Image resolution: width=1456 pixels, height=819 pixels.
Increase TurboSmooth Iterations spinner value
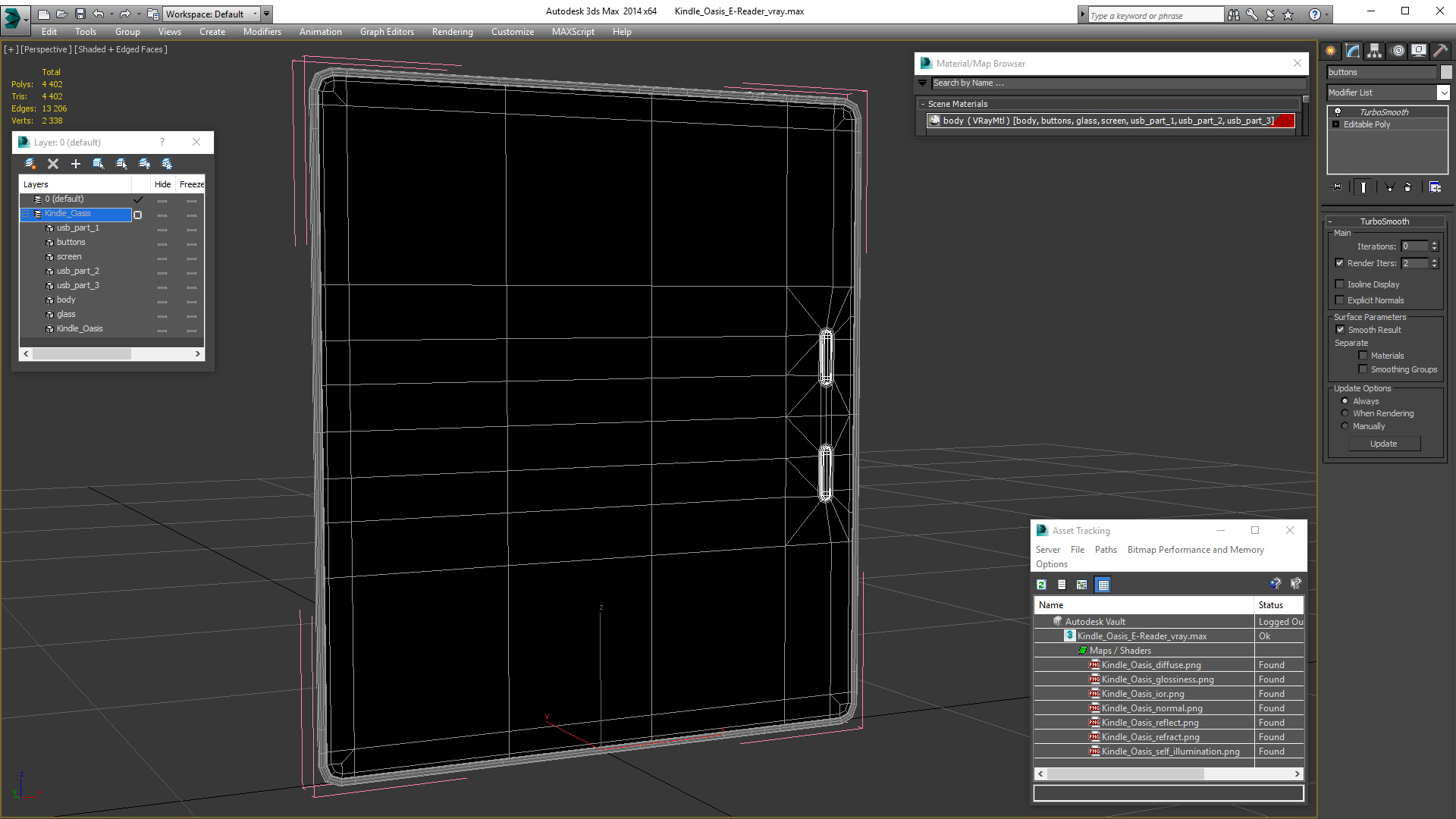pos(1434,243)
